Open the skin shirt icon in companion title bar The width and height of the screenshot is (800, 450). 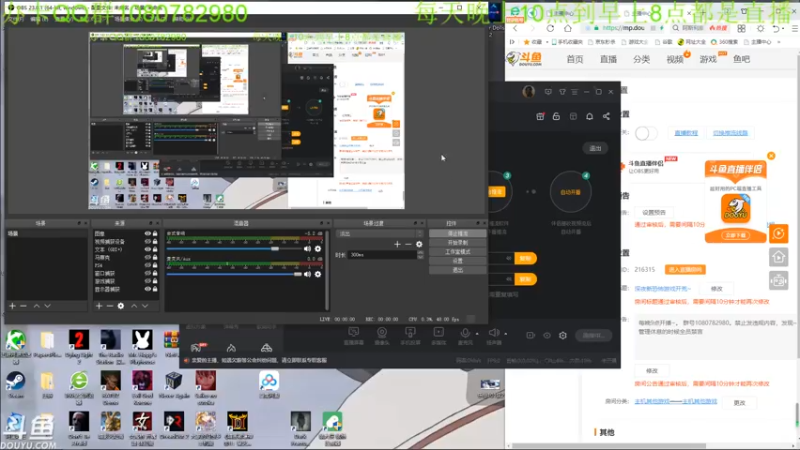click(x=562, y=92)
